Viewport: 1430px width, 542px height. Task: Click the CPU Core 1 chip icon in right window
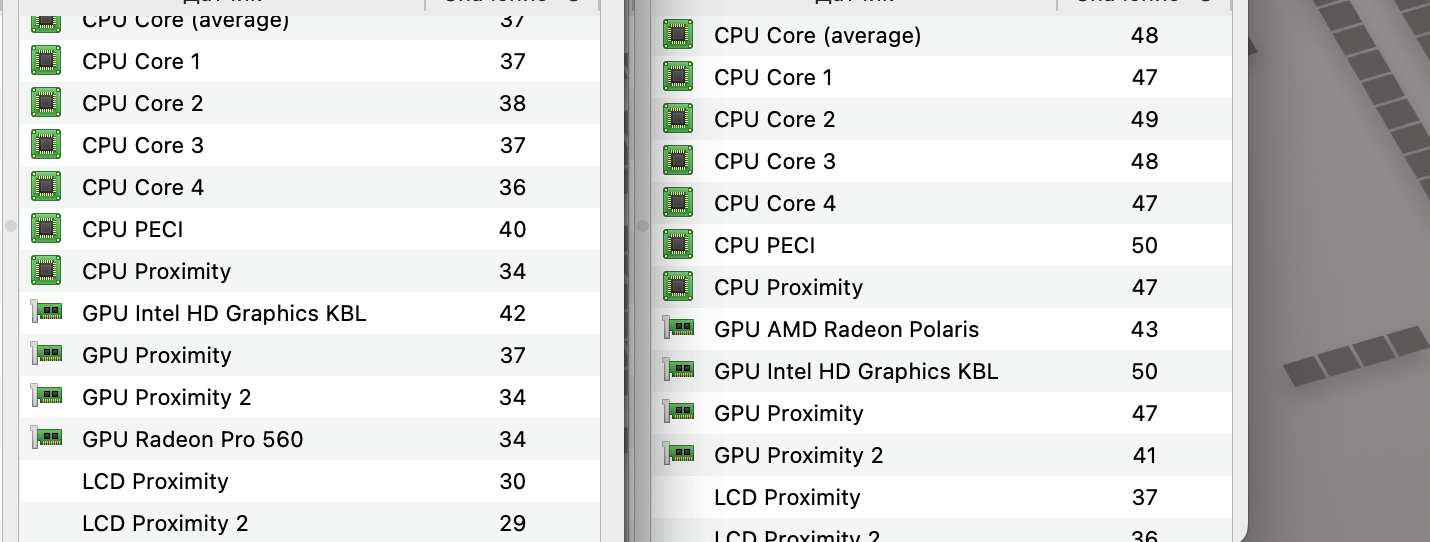(x=678, y=77)
